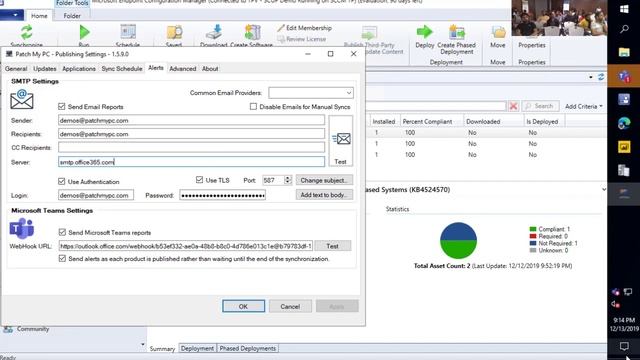The image size is (640, 360).
Task: Click the Is Deployed column header
Action: 543,121
